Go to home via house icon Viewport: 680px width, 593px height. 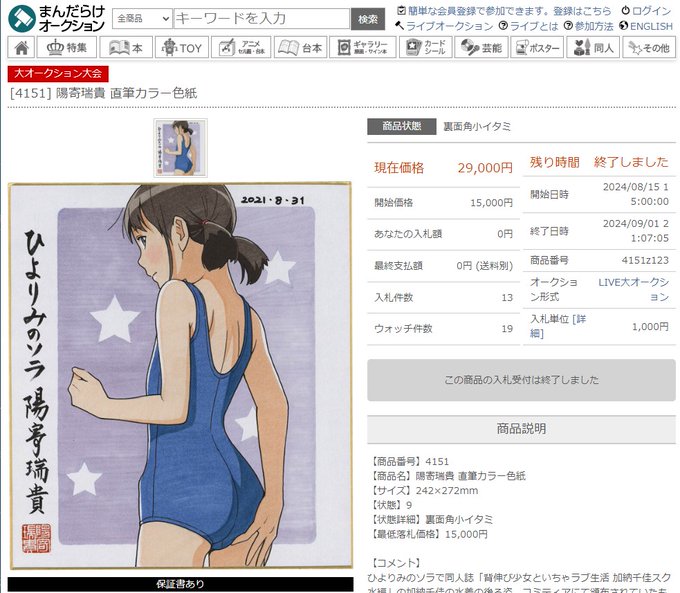point(21,47)
